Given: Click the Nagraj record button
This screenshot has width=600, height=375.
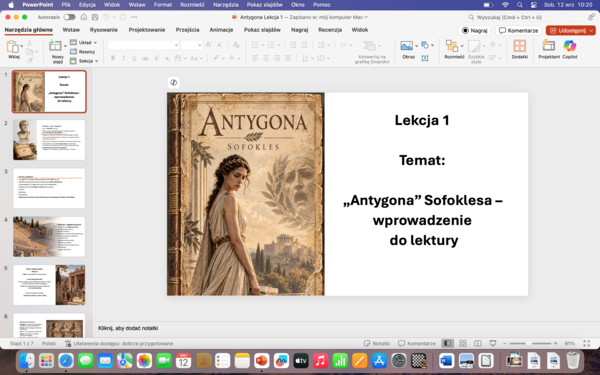Looking at the screenshot, I should point(474,30).
